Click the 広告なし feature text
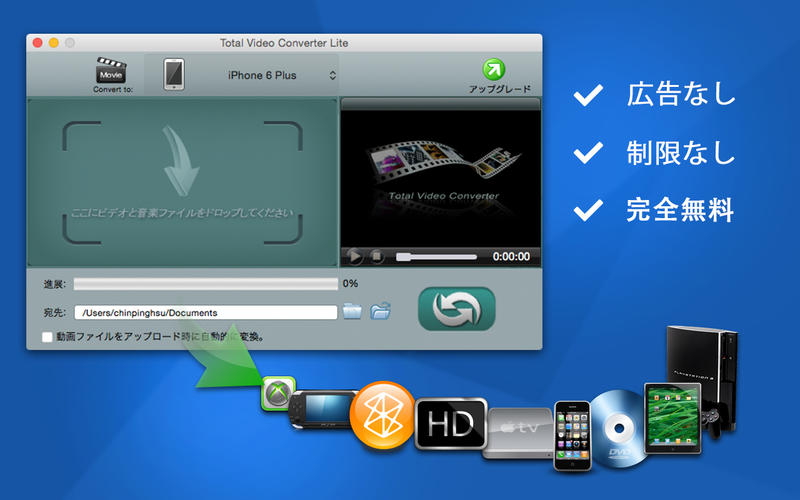This screenshot has height=500, width=800. click(x=681, y=94)
